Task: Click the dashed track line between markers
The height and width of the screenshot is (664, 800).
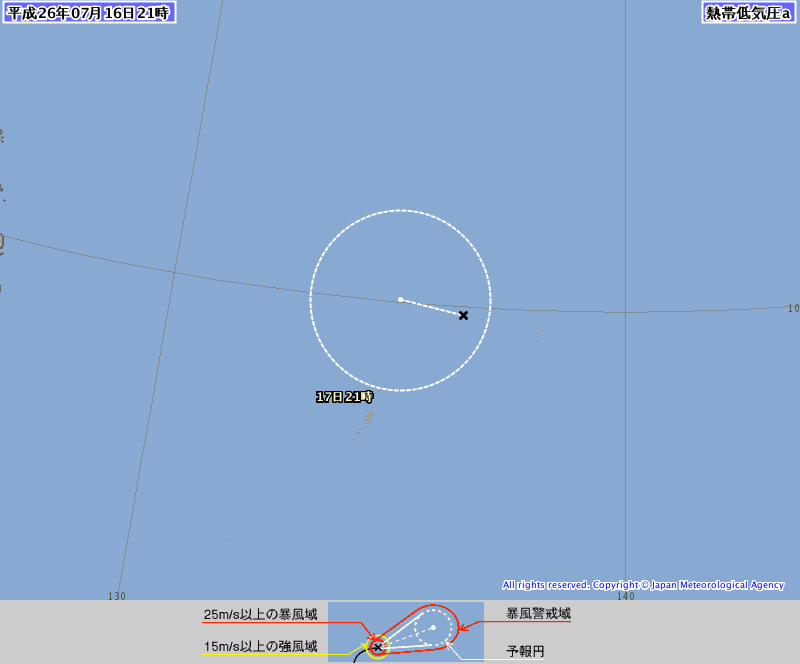Action: (x=432, y=307)
